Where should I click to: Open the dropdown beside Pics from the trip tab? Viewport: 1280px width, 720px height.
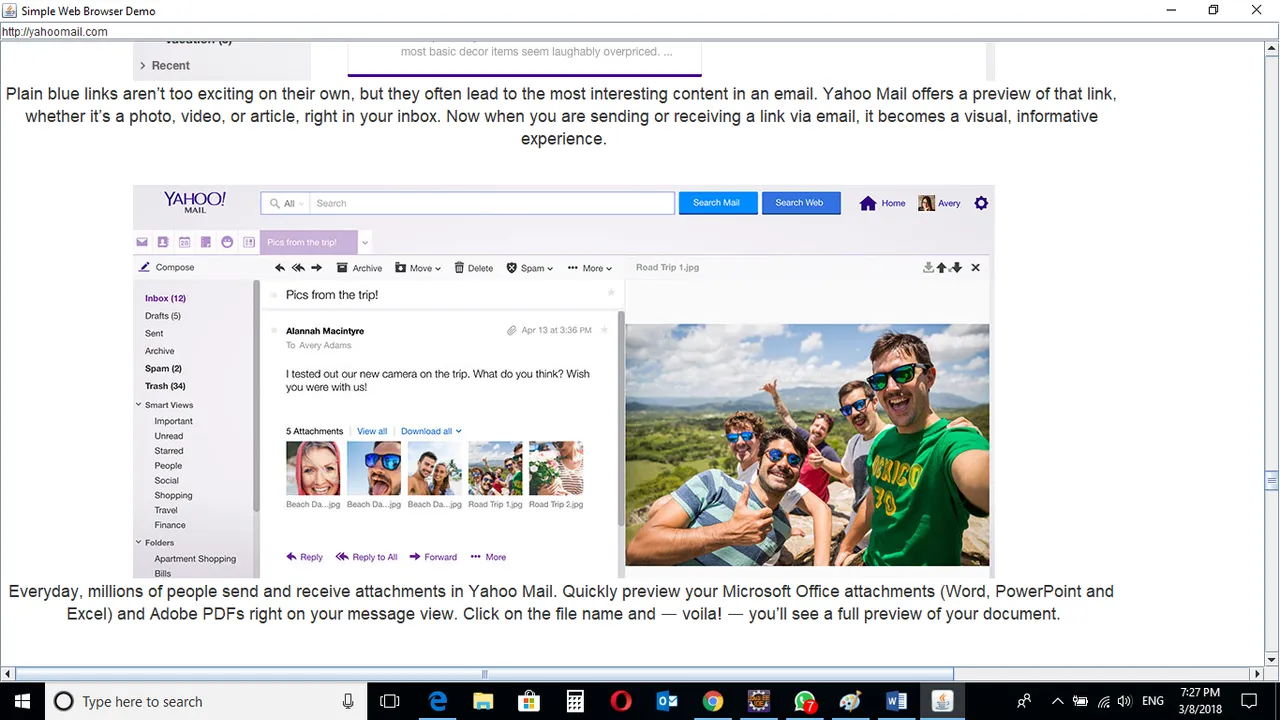365,242
